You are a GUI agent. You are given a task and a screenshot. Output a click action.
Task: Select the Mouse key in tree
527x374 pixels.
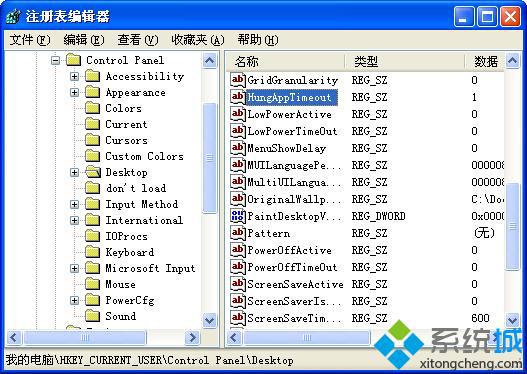120,284
